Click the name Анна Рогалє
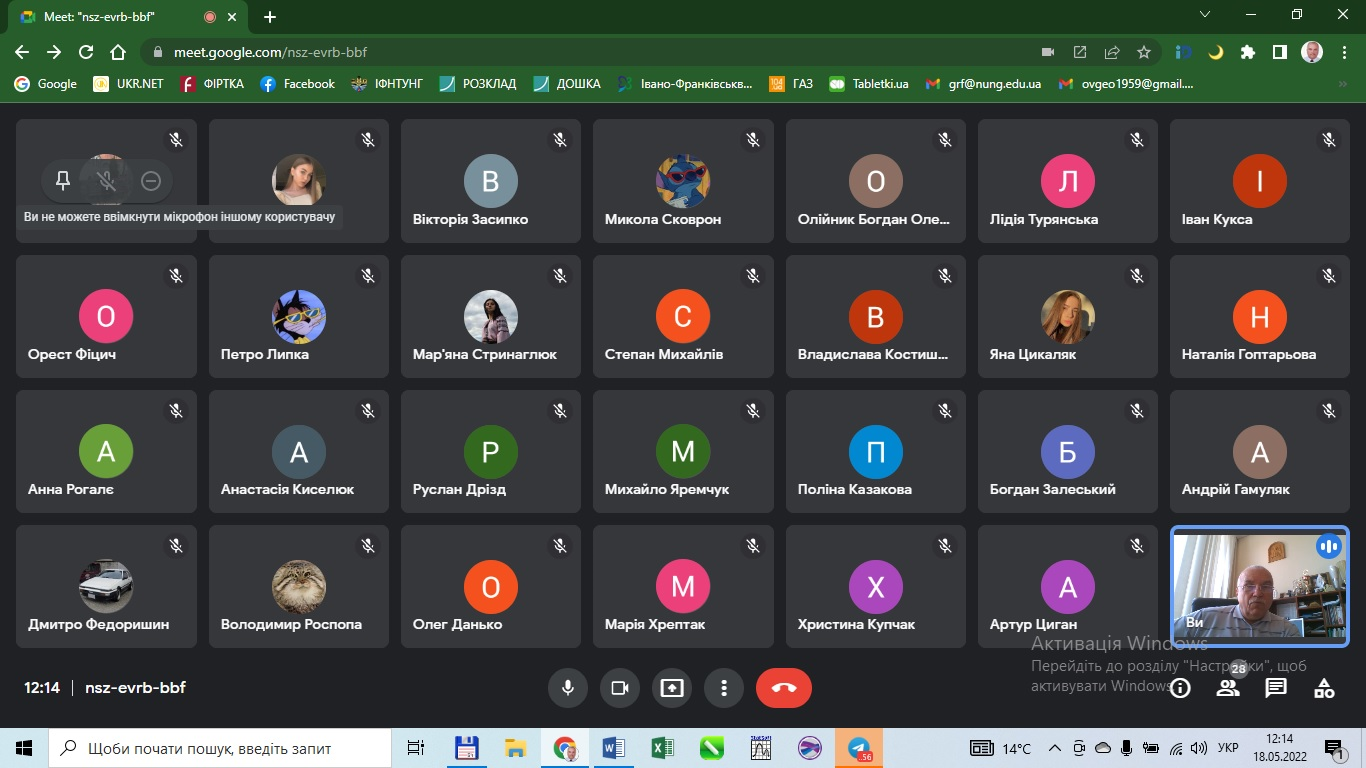The width and height of the screenshot is (1366, 768). coord(71,489)
